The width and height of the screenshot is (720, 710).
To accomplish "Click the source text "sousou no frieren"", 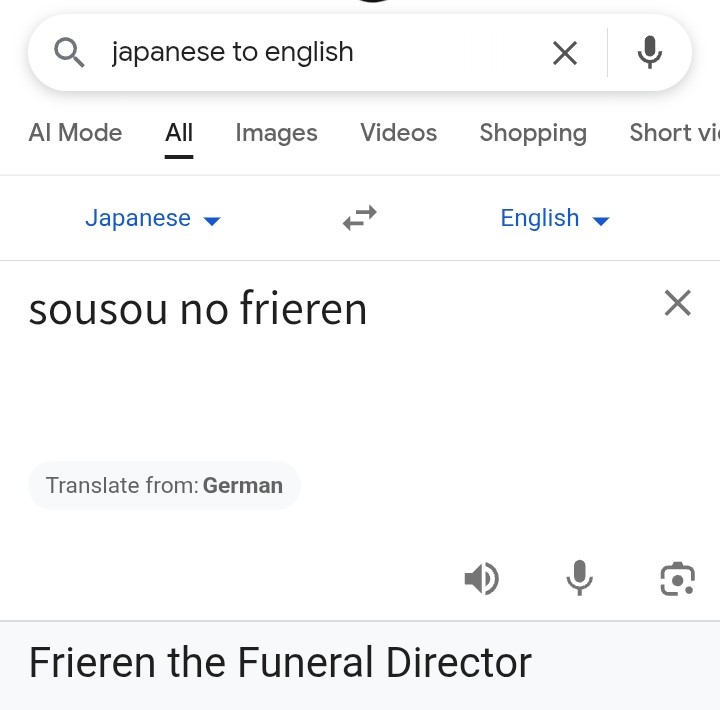I will [x=198, y=309].
